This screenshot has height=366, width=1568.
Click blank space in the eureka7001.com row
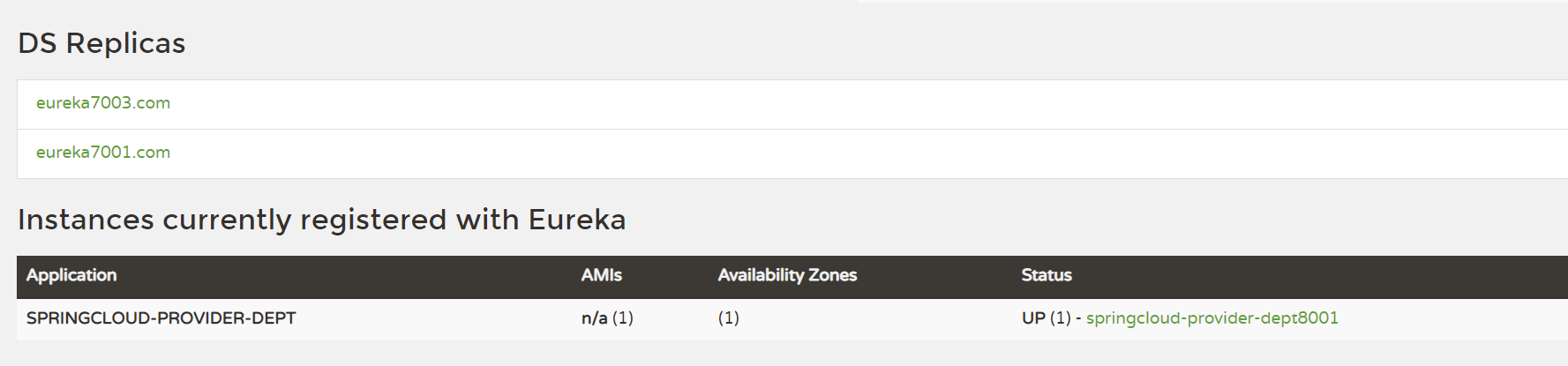tap(794, 153)
